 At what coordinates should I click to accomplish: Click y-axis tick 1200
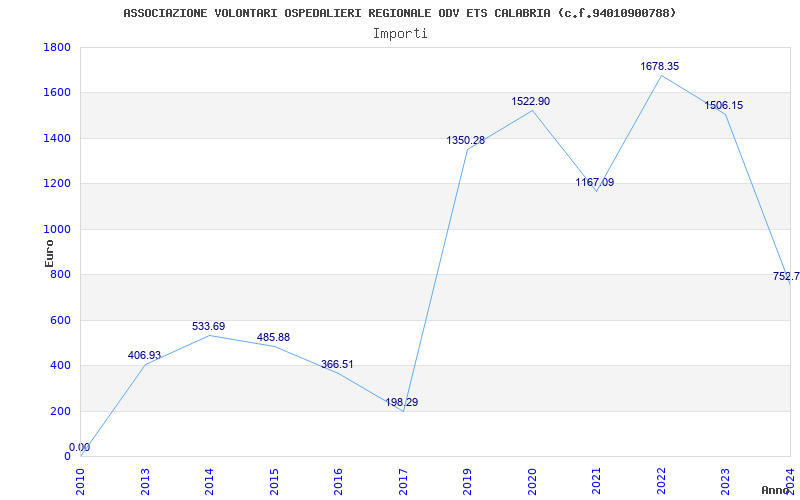pos(57,184)
